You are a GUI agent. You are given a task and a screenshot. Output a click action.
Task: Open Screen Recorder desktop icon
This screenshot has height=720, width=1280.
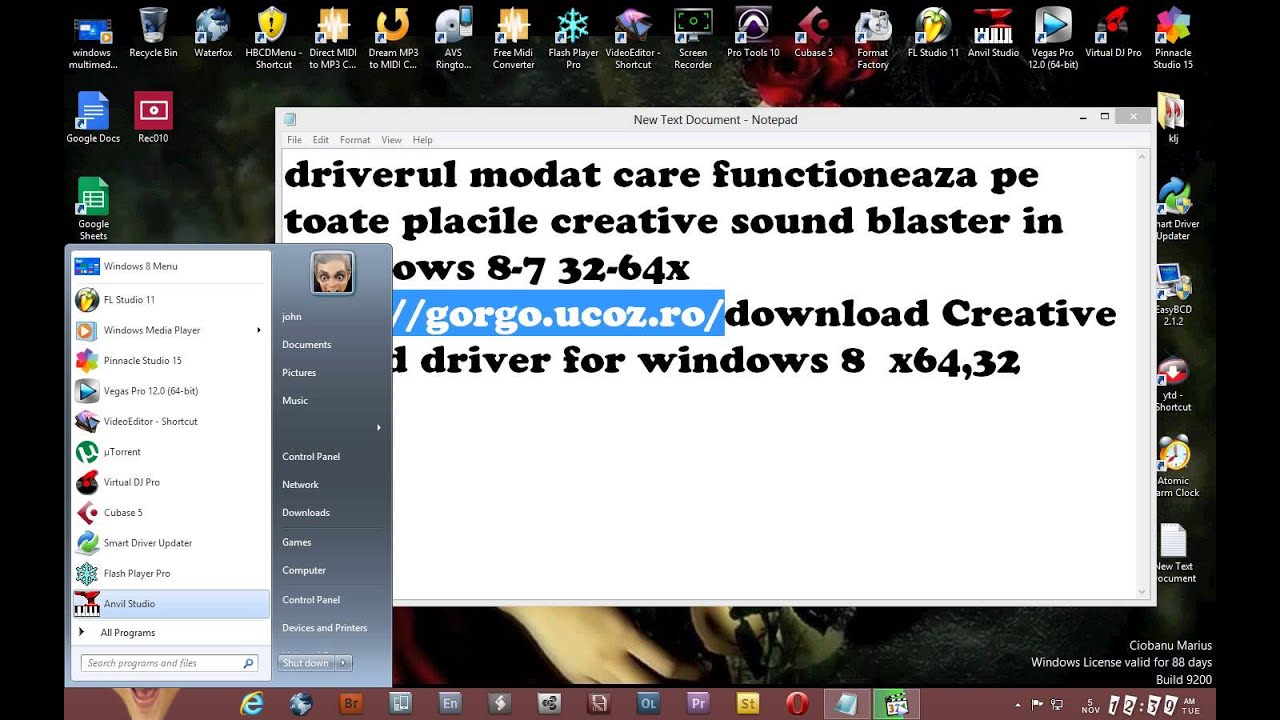point(693,36)
